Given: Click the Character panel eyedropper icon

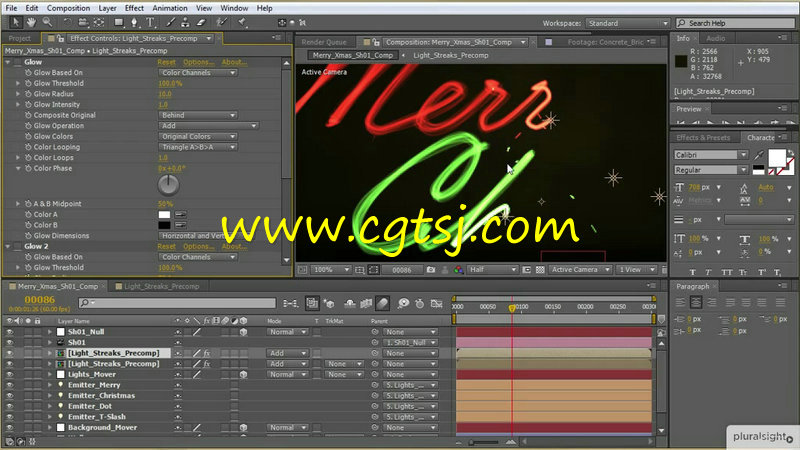Looking at the screenshot, I should (x=759, y=155).
